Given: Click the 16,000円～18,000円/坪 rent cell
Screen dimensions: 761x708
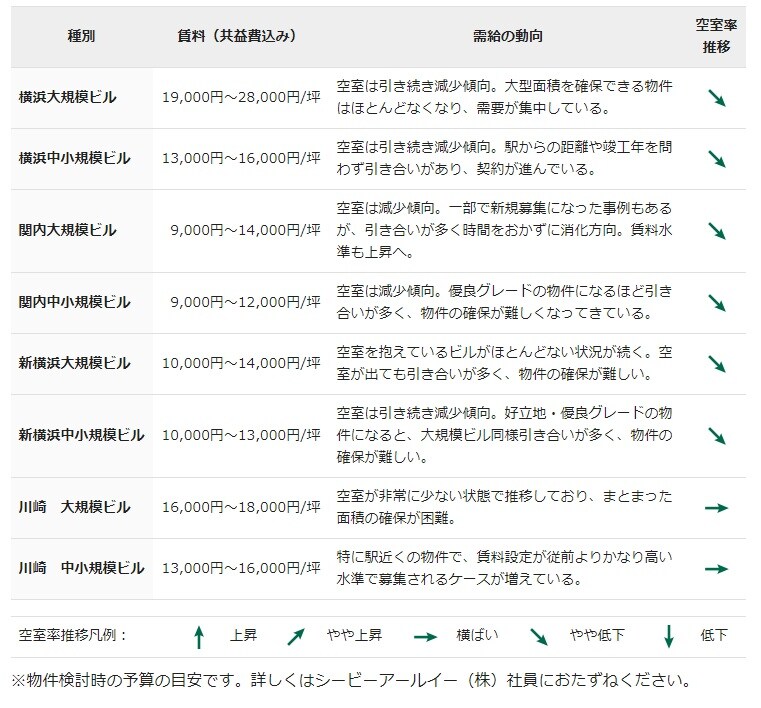Looking at the screenshot, I should point(241,508).
